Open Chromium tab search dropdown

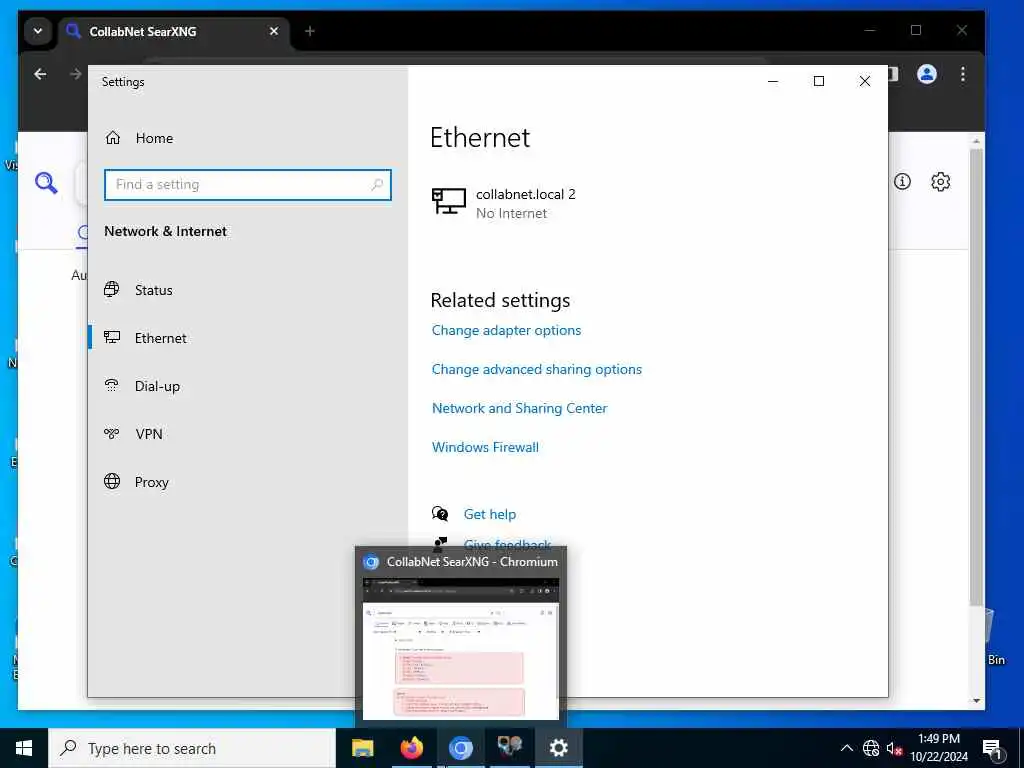38,31
